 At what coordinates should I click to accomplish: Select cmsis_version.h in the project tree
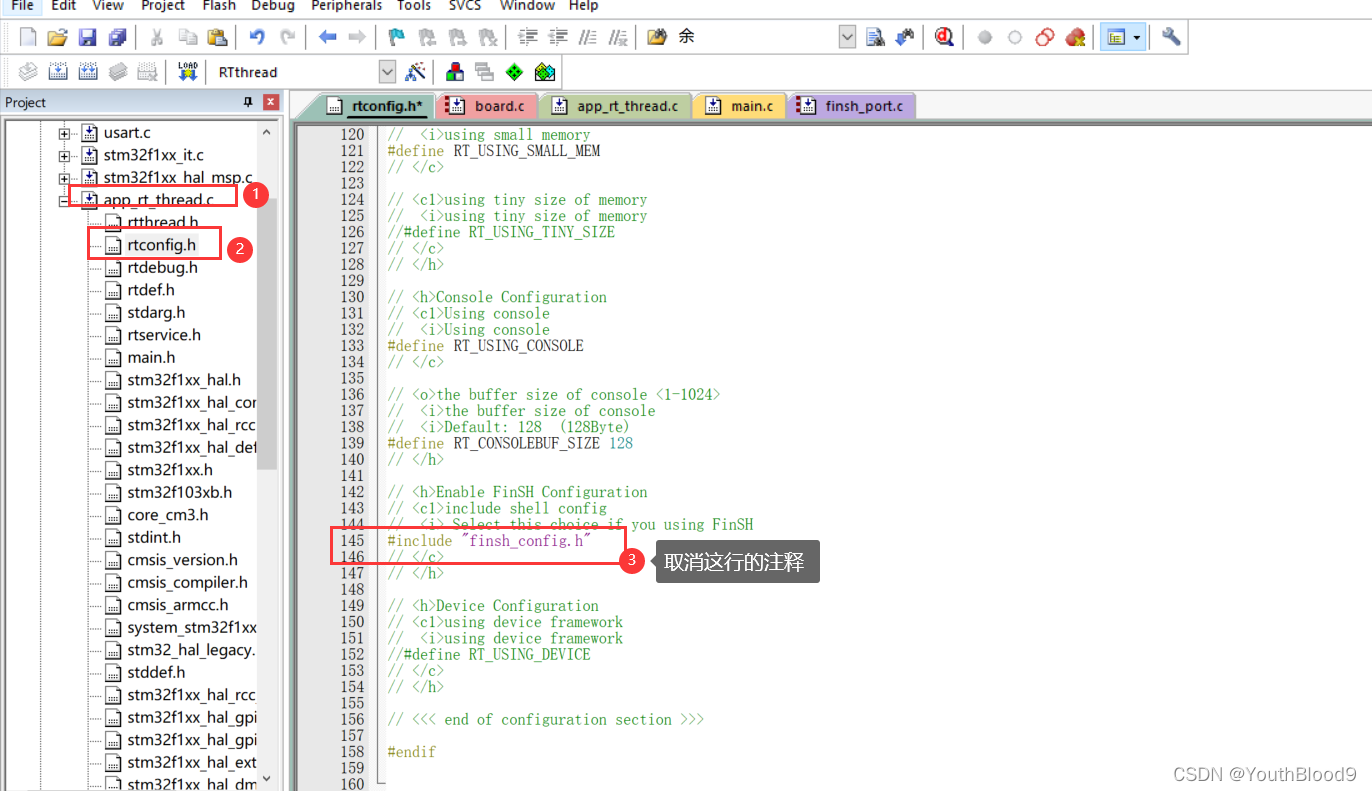(182, 560)
